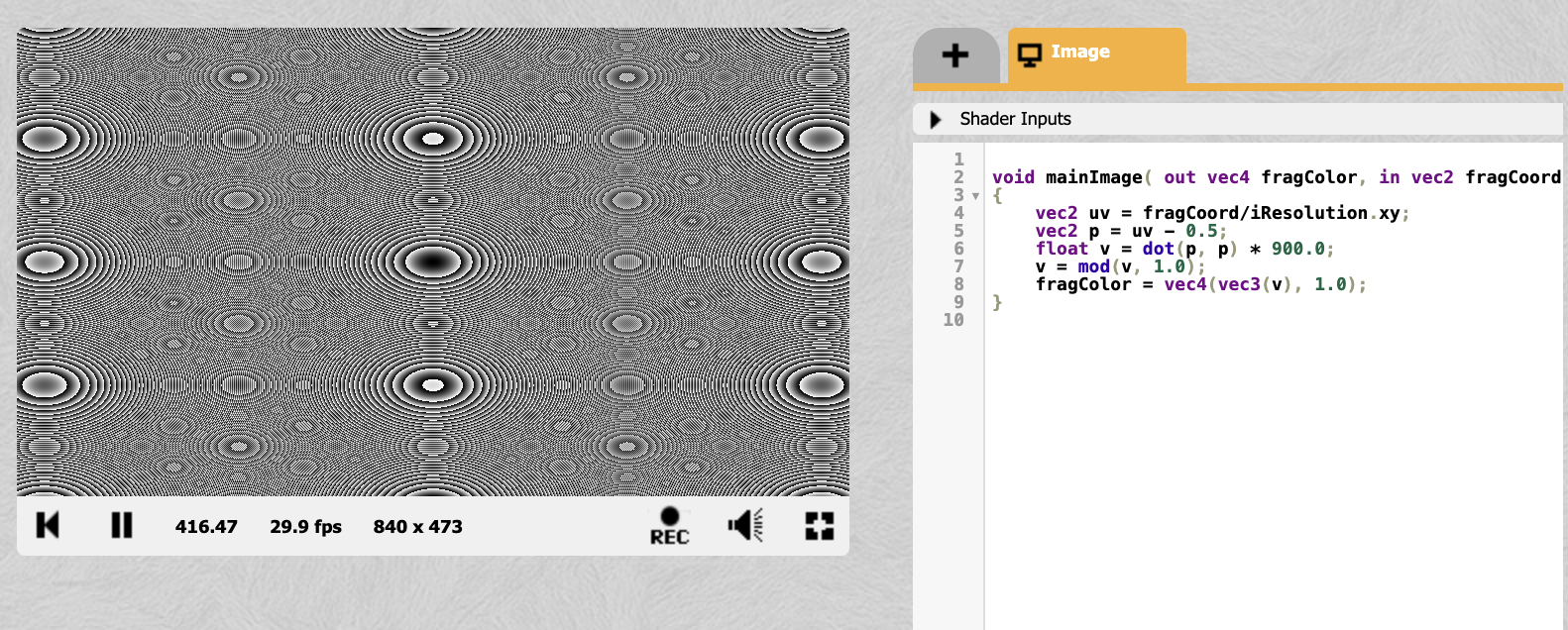The height and width of the screenshot is (630, 1568).
Task: Click the elapsed time value 416.47
Action: 206,527
